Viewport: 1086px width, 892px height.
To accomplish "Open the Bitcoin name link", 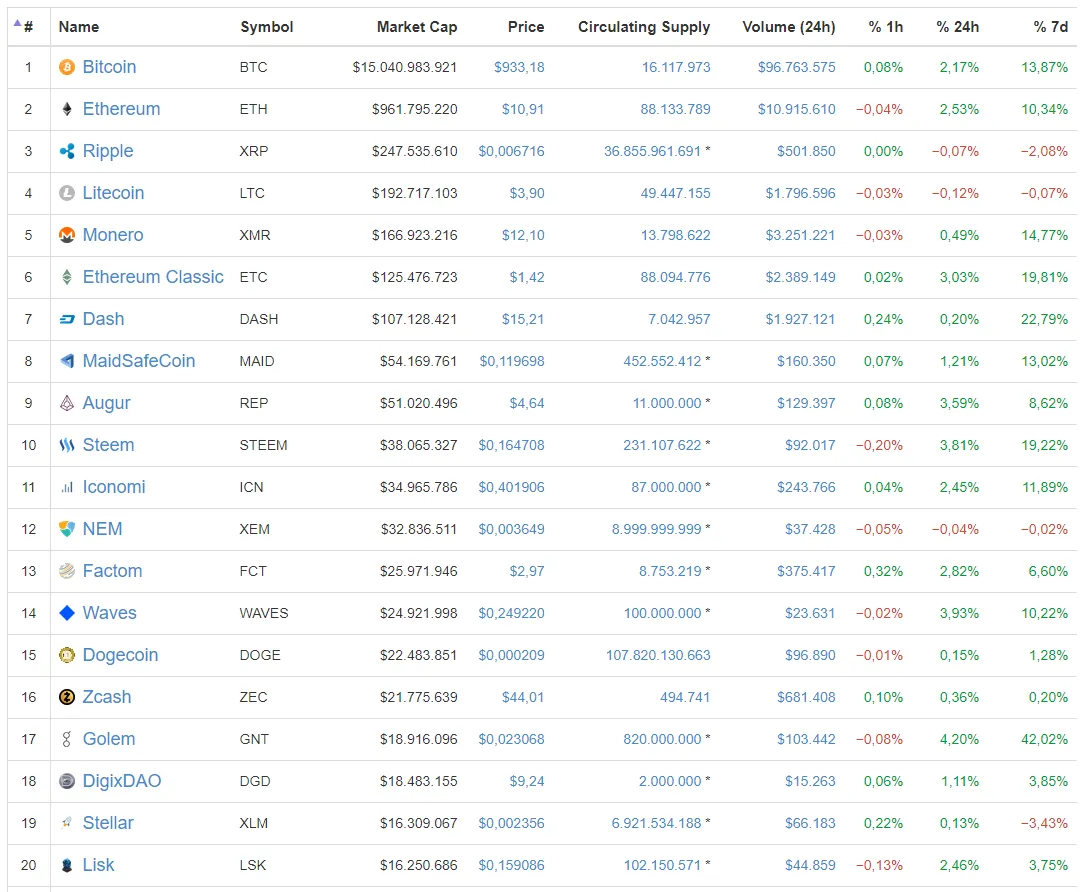I will click(109, 67).
